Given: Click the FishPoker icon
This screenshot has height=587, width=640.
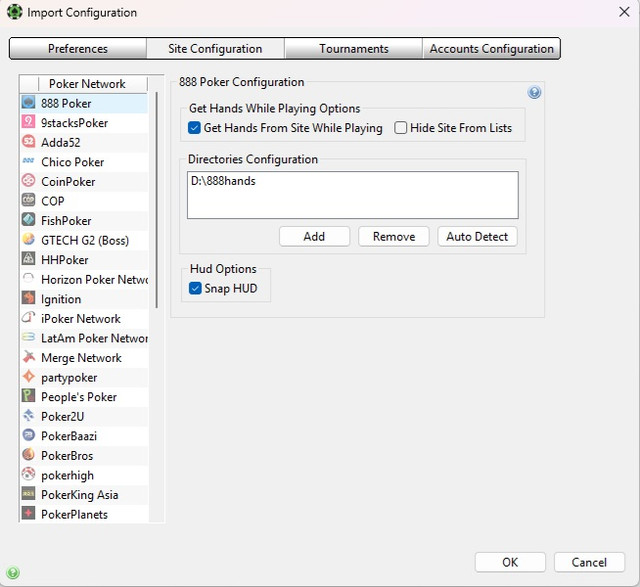Looking at the screenshot, I should point(29,220).
